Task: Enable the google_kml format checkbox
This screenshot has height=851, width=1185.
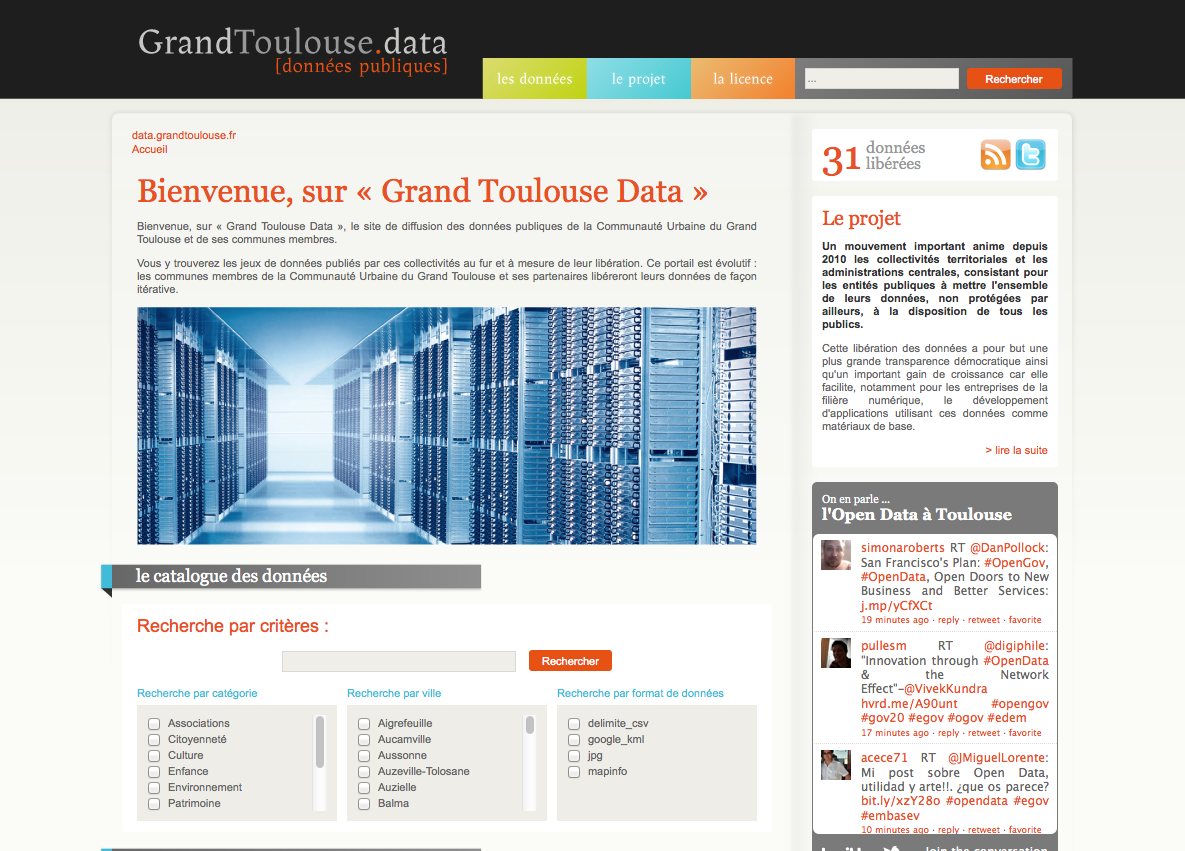Action: coord(574,740)
